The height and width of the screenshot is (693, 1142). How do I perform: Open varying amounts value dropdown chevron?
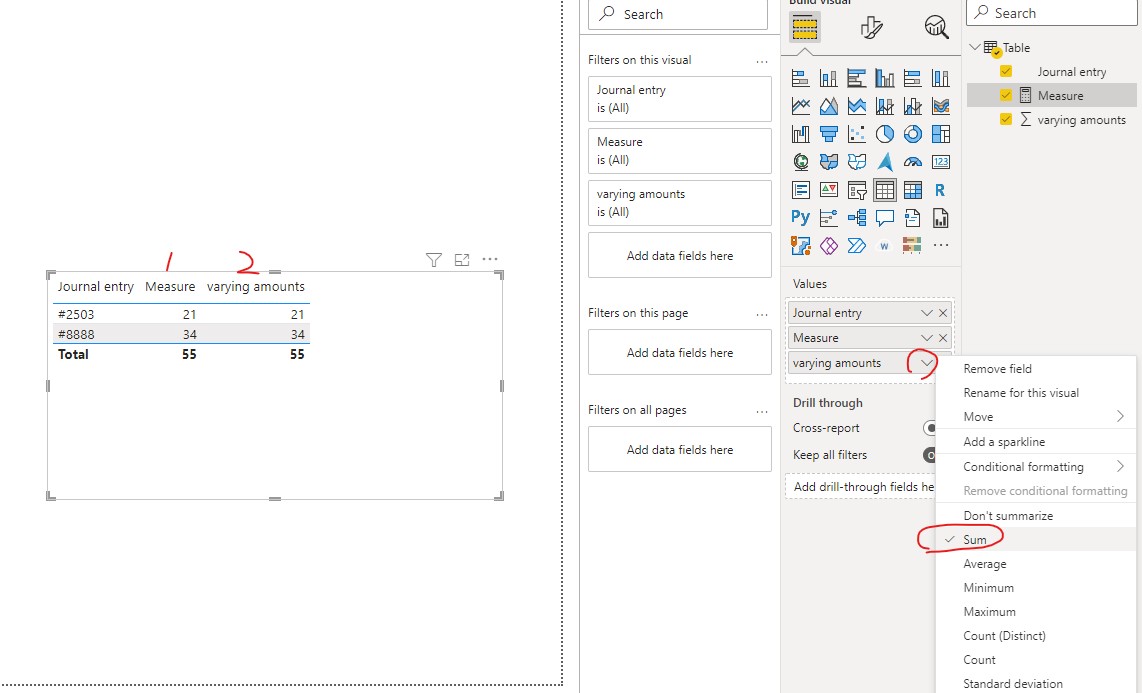(926, 363)
